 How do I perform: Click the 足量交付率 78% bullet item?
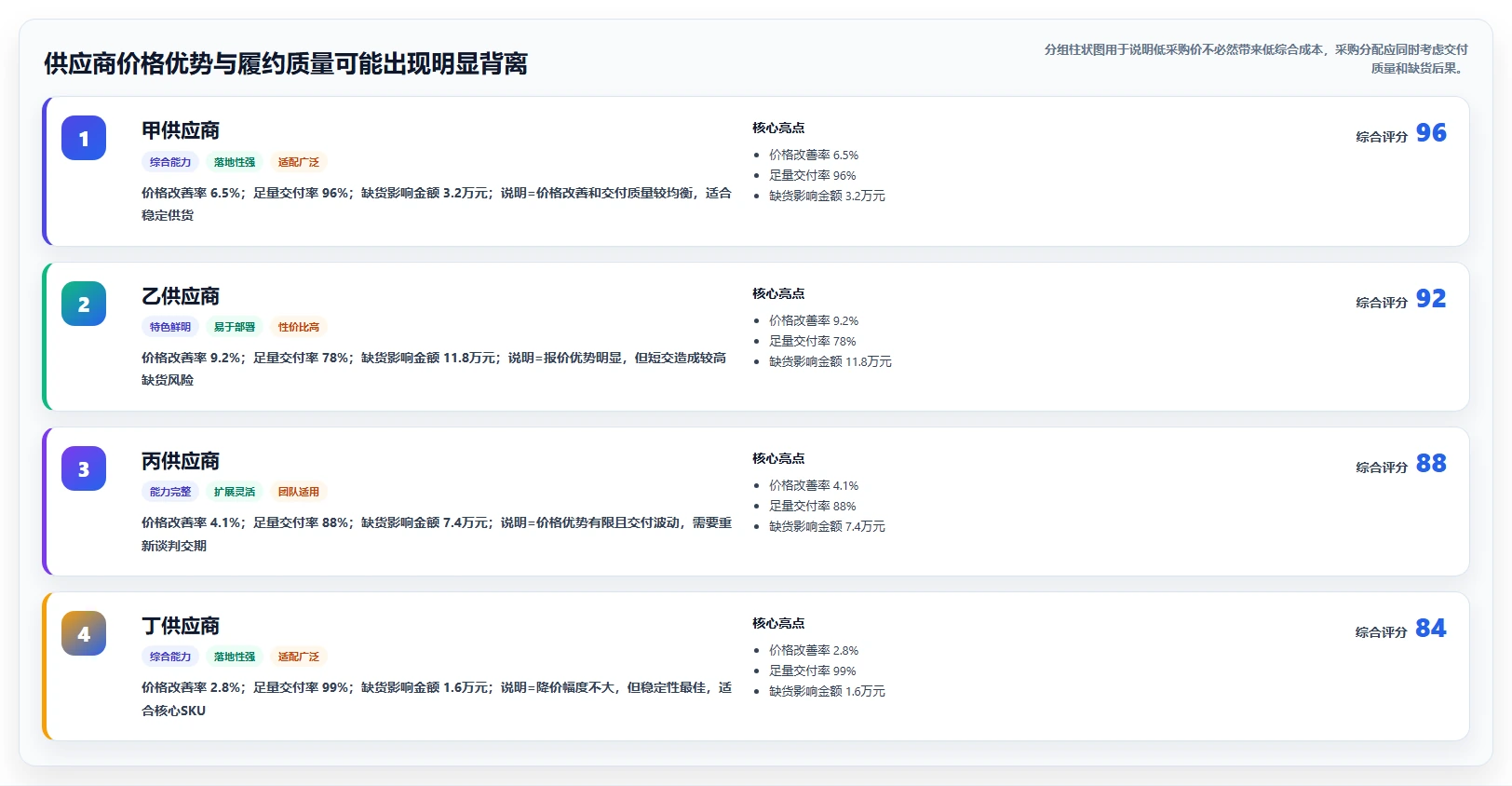(x=812, y=342)
